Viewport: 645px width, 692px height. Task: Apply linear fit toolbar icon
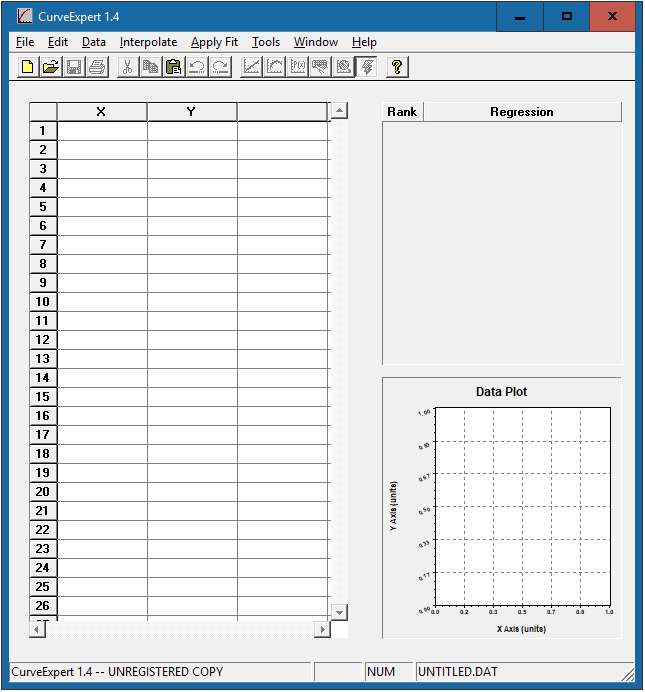click(251, 67)
